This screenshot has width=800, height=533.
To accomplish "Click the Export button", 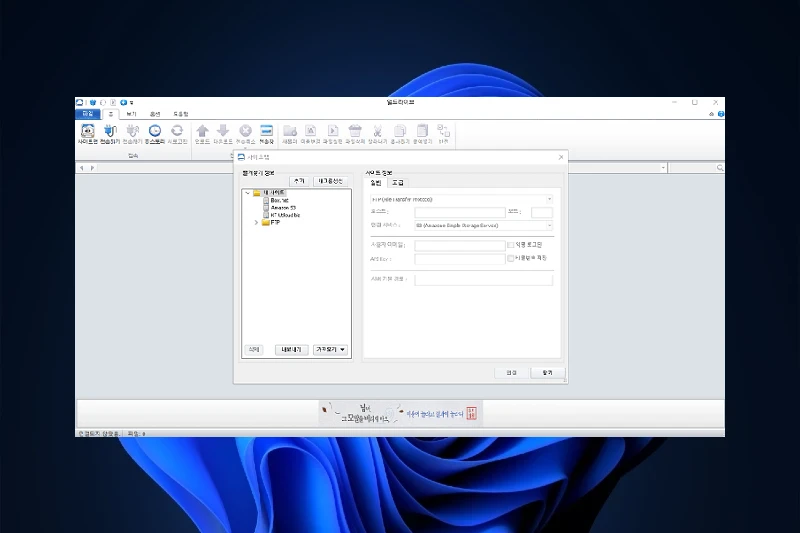I will 291,350.
